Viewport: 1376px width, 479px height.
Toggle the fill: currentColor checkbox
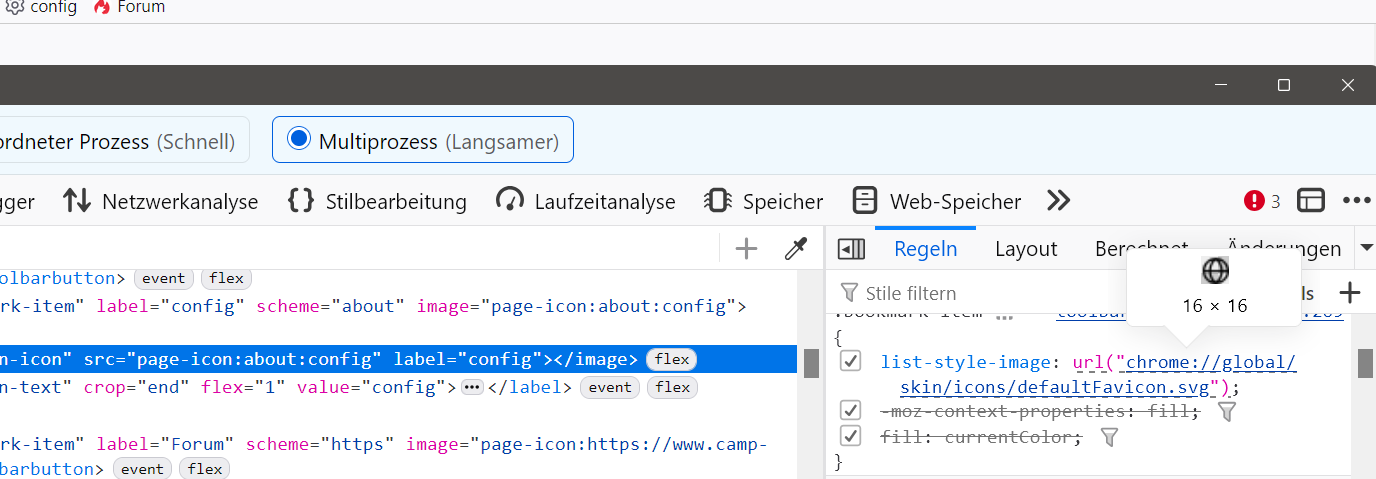pos(851,437)
